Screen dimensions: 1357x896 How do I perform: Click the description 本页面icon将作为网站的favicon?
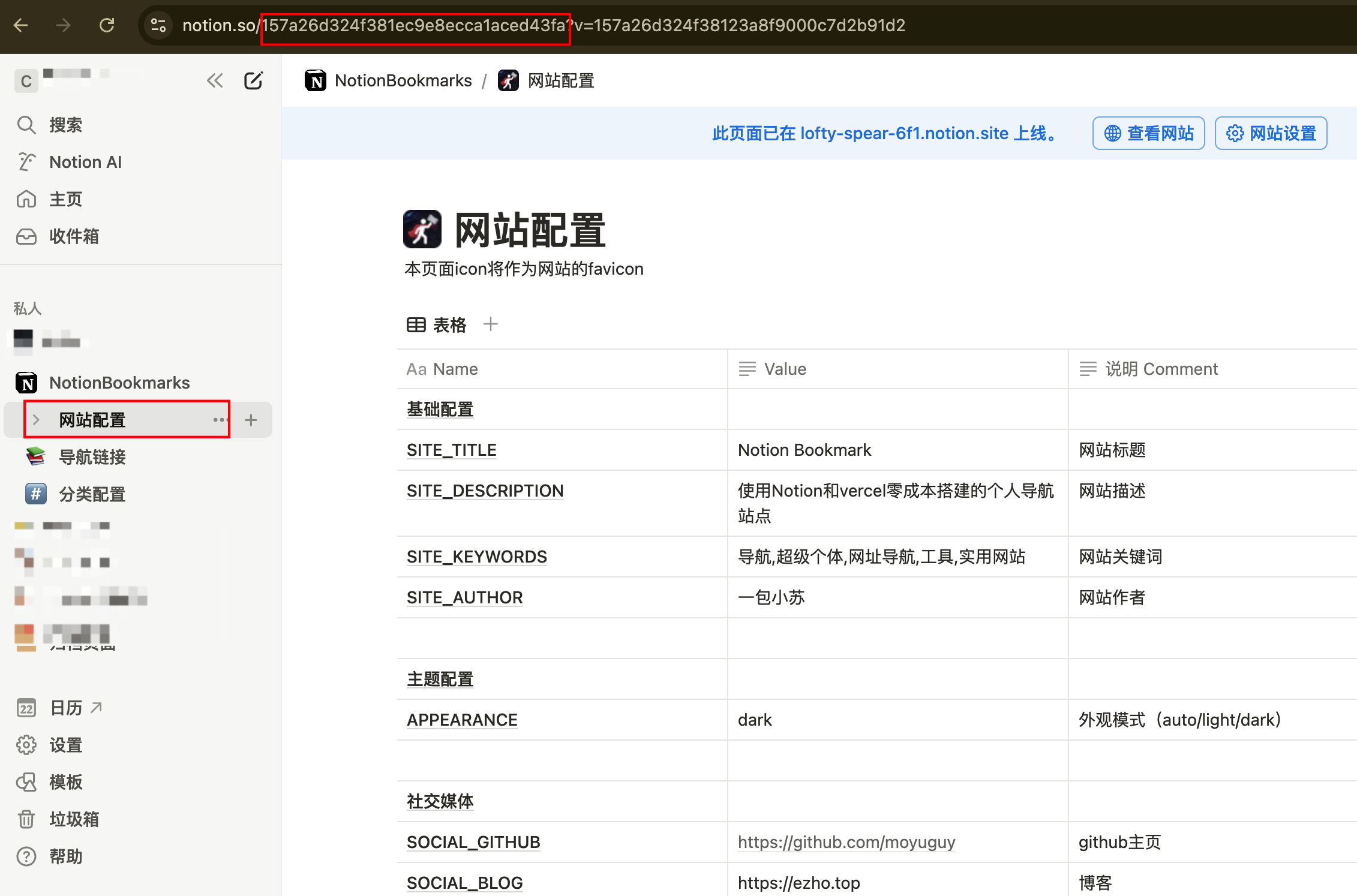coord(524,269)
